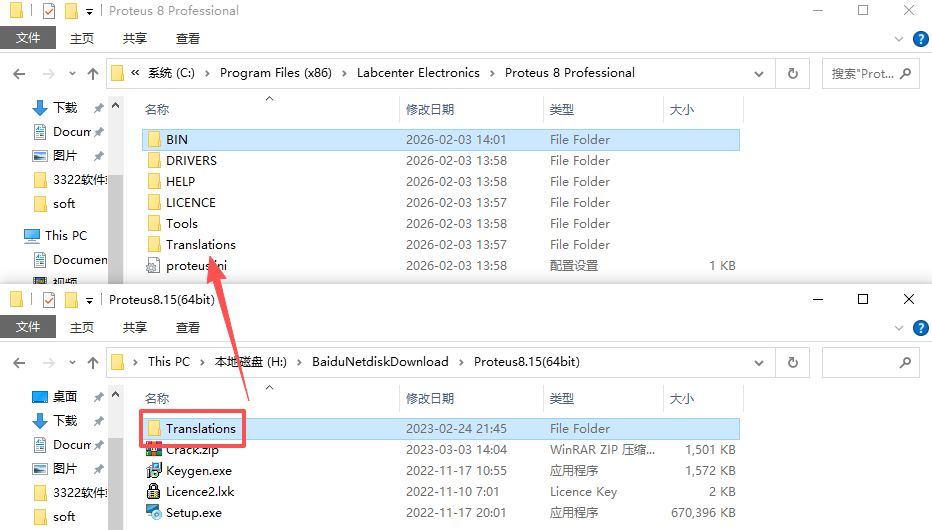Refresh the Proteus 8 Professional folder view
The image size is (932, 530).
click(792, 74)
